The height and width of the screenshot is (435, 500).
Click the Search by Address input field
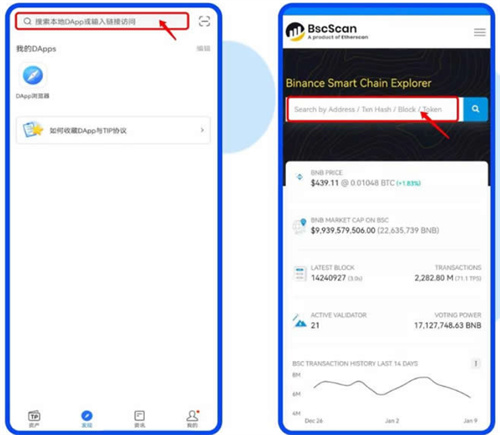(x=373, y=109)
